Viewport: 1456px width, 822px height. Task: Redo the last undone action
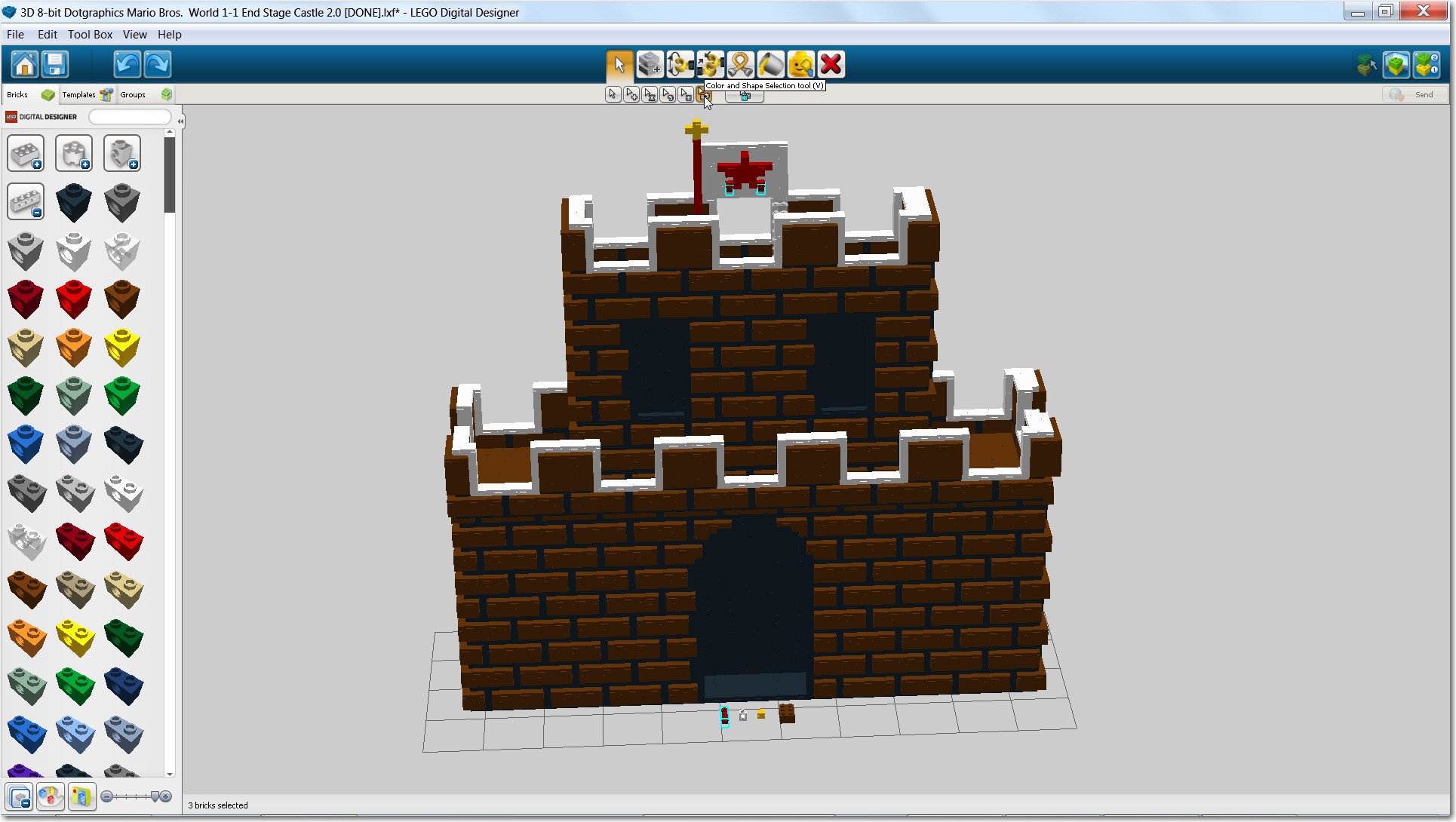158,64
